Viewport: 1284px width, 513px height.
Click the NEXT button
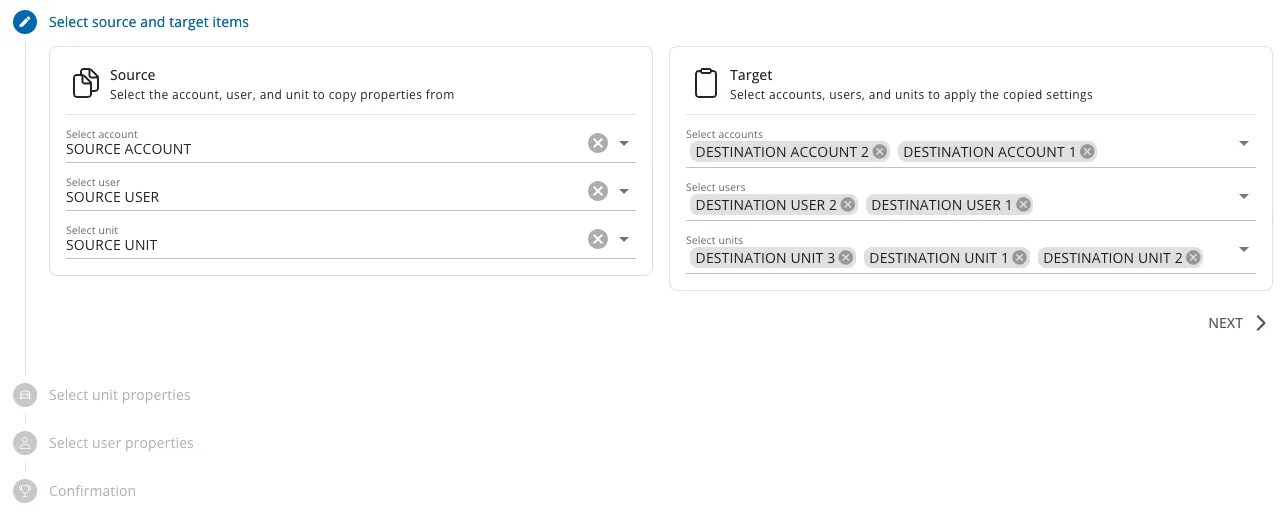pos(1238,323)
